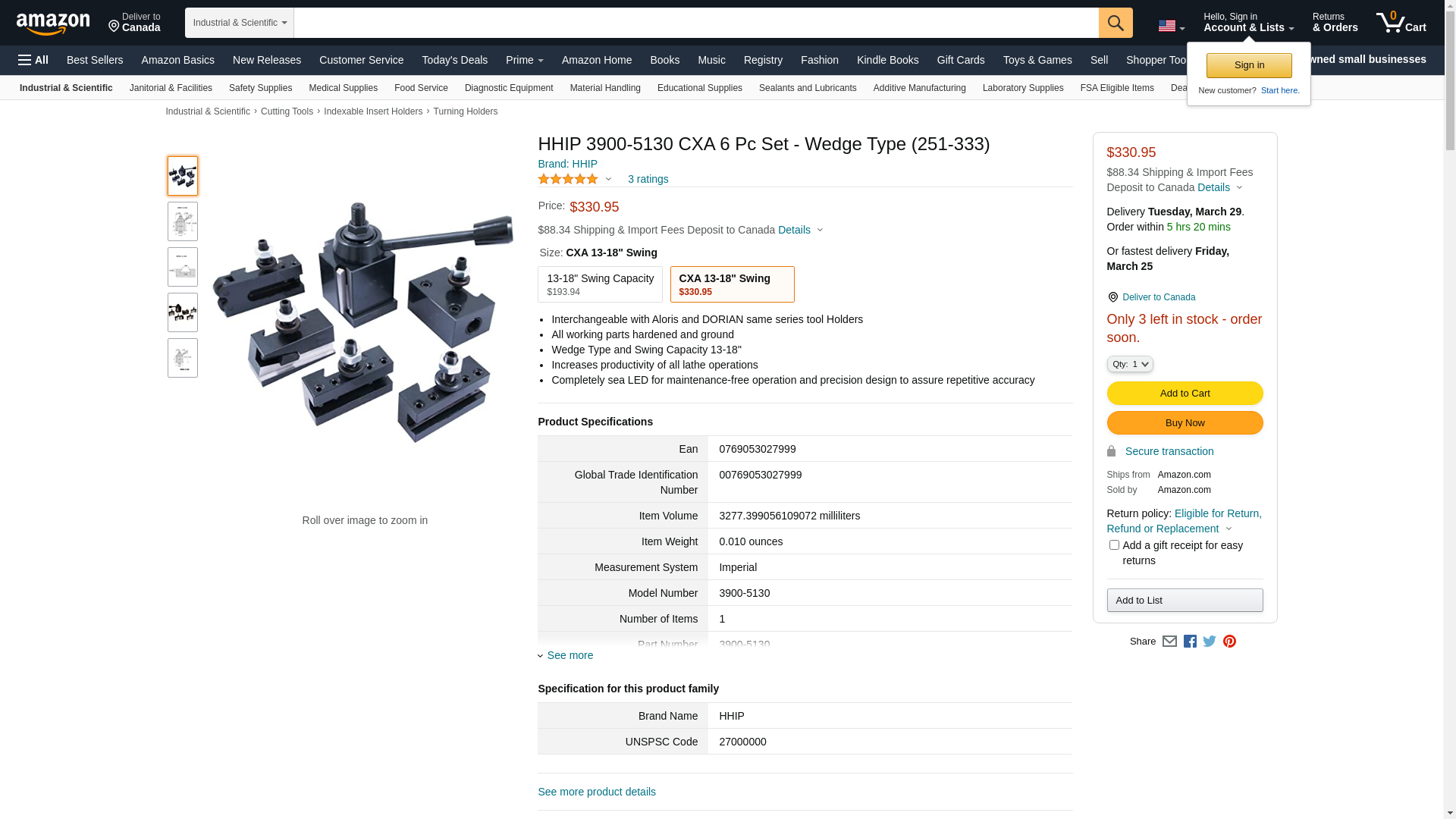This screenshot has width=1456, height=819.
Task: Select CXA 13-18" Swing size option
Action: [732, 284]
